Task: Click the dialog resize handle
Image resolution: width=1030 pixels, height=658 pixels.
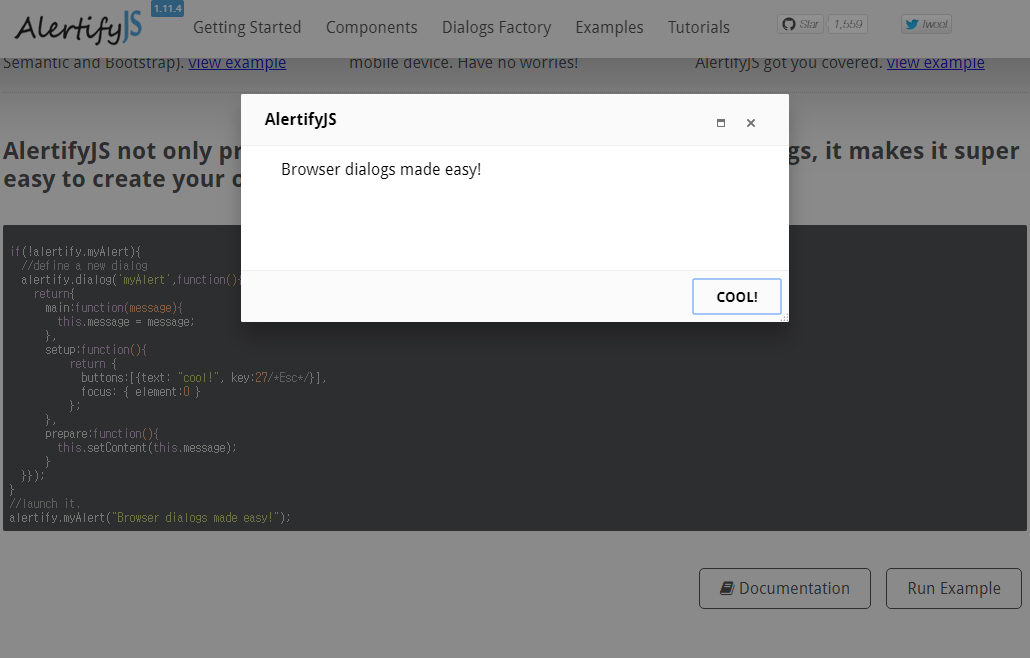Action: tap(784, 318)
